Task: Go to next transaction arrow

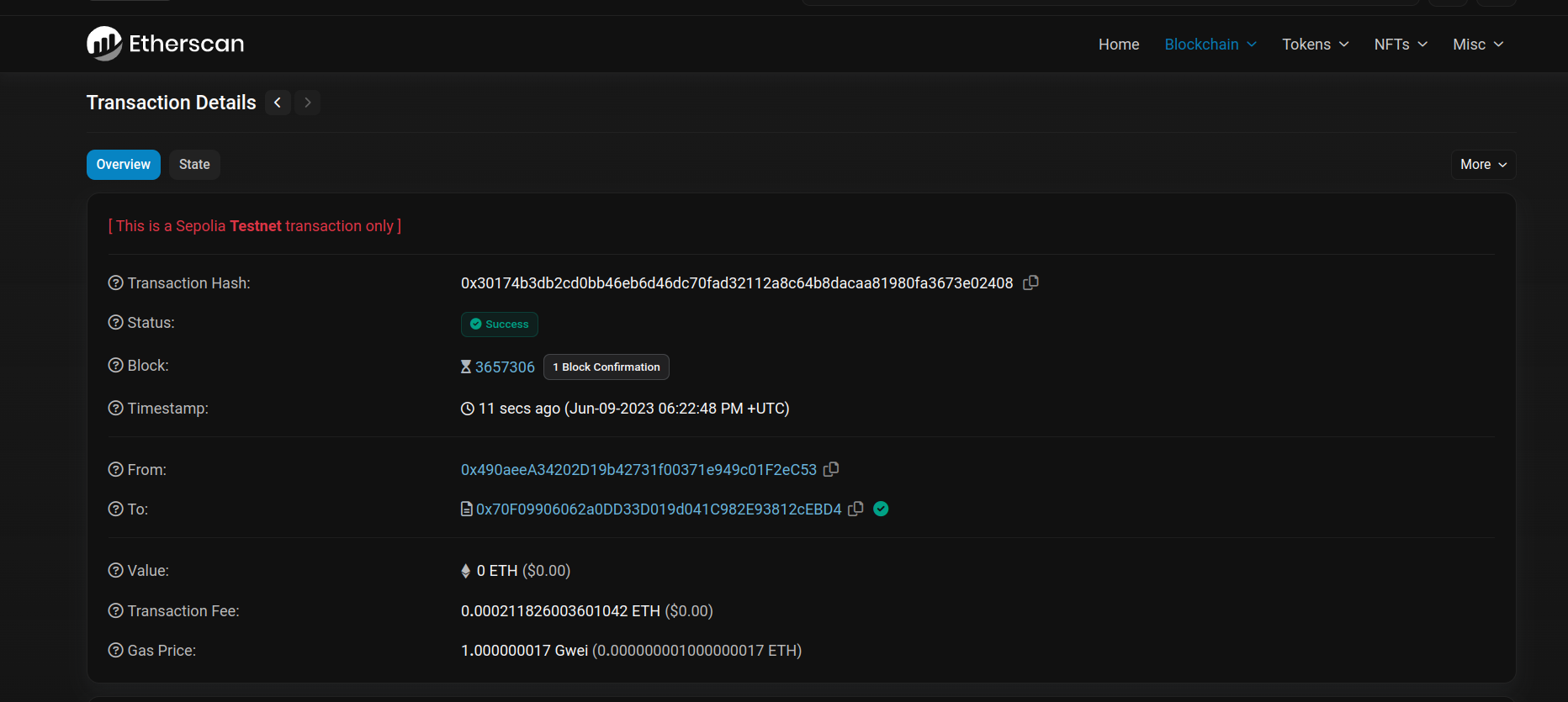Action: pos(308,103)
